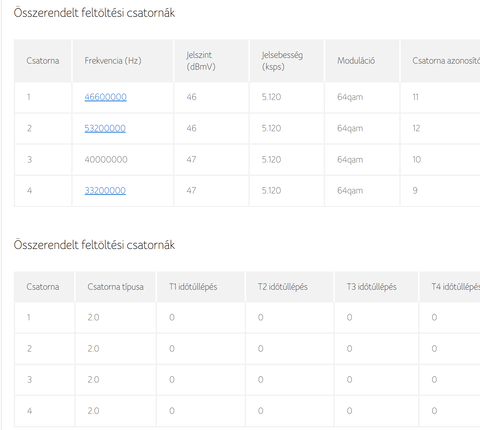Select channel identifier value 9
Viewport: 480px width, 430px height.
[x=415, y=191]
